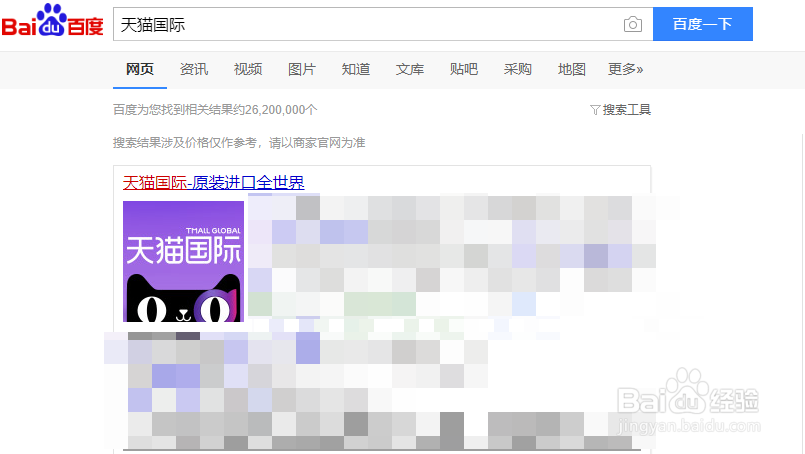
Task: Open the 天猫国际-原装进口全世界 result link
Action: pos(214,182)
